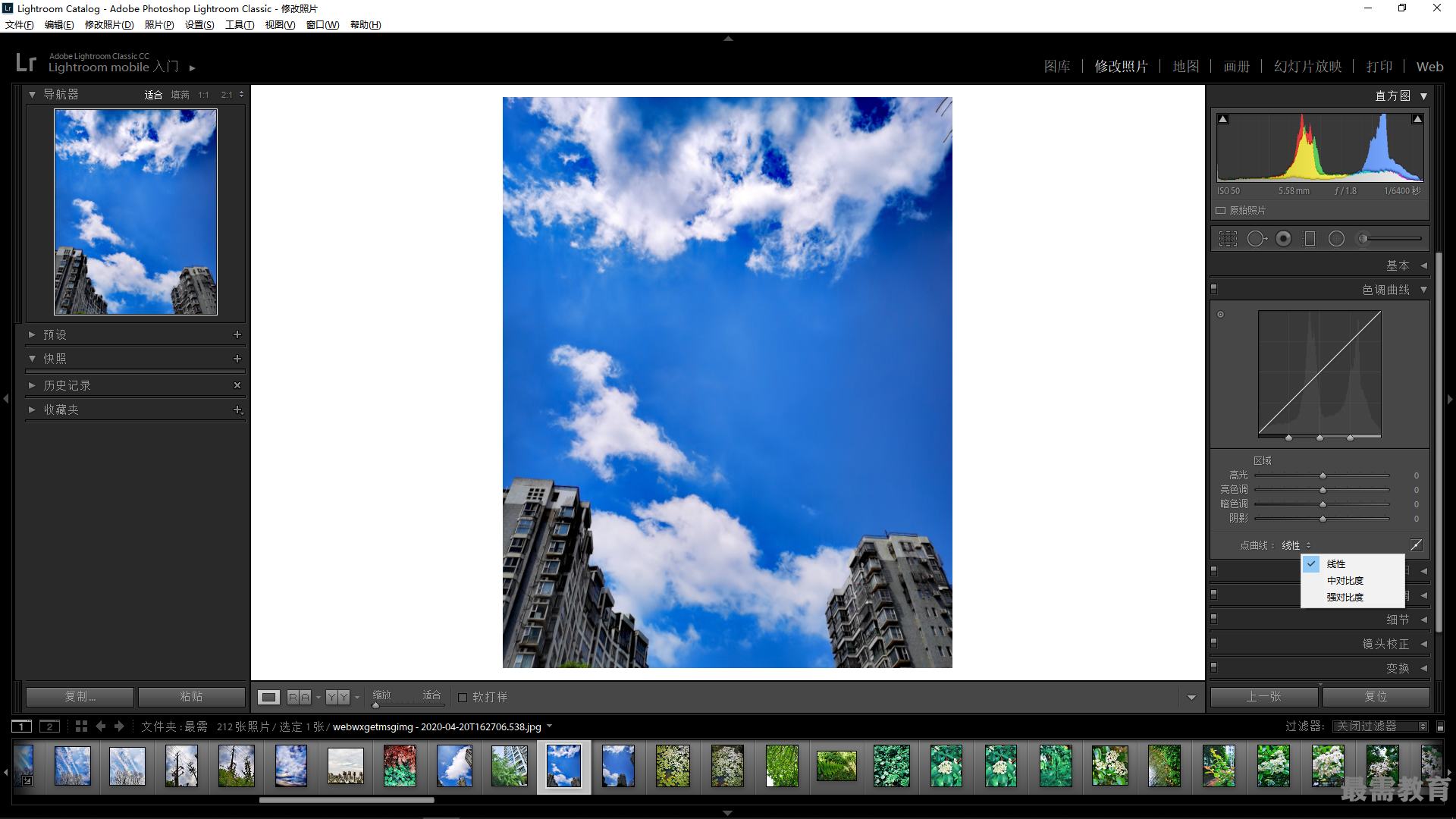Select the graduated filter tool
The image size is (1456, 819).
coord(1310,239)
